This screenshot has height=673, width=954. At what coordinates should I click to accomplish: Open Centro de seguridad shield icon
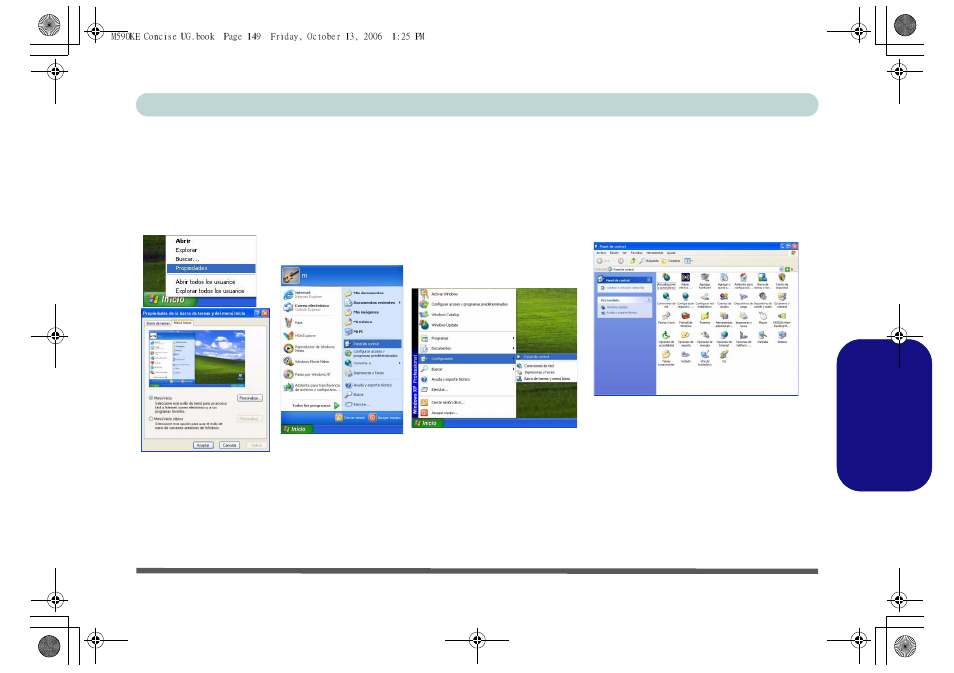coord(781,277)
